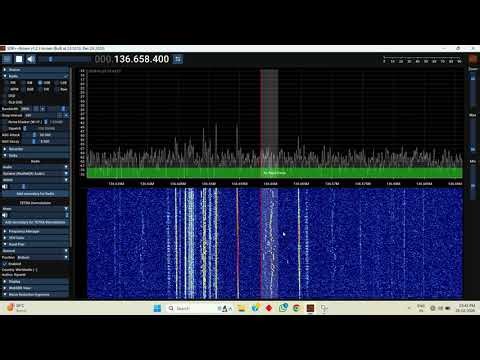The height and width of the screenshot is (360, 480).
Task: Click the Min level slider on the right edge
Action: (473, 182)
